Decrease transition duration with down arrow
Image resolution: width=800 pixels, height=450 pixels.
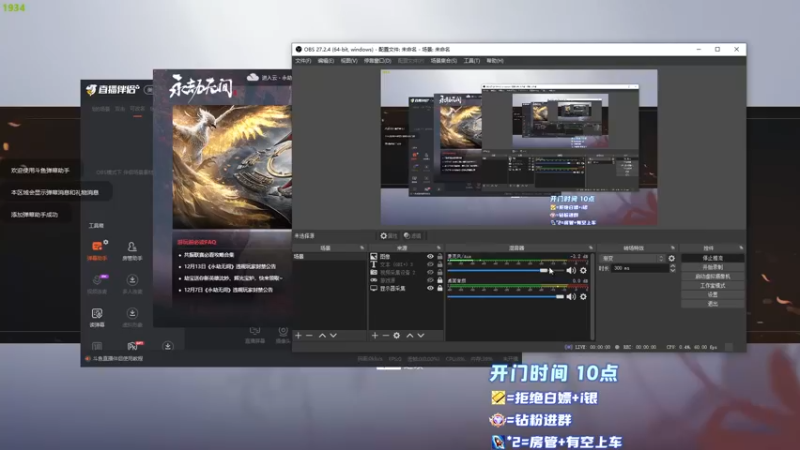(672, 270)
